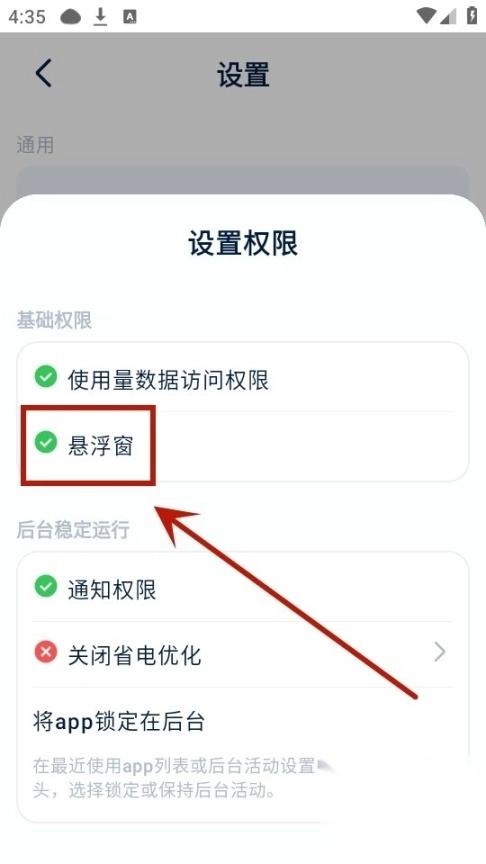Screen dimensions: 486x864
Task: Click green check icon next to 悬浮窗
Action: tap(46, 442)
